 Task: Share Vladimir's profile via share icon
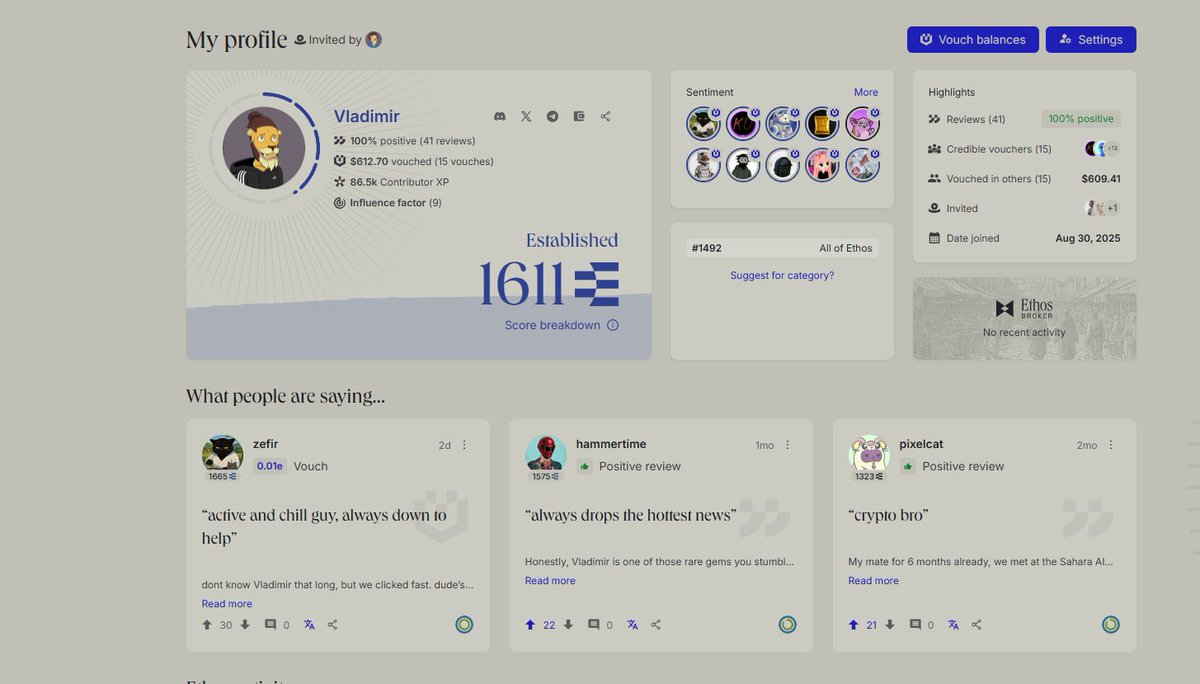click(605, 116)
